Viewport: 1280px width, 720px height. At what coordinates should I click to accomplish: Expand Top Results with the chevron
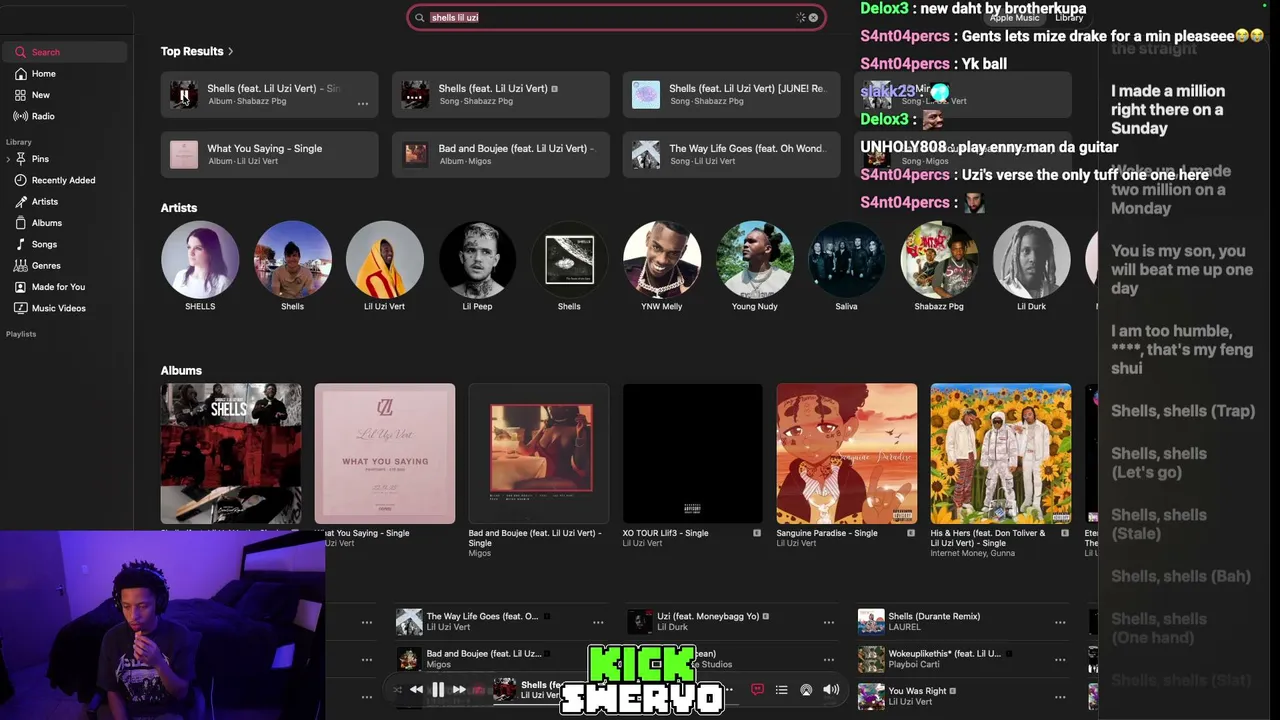tap(231, 51)
